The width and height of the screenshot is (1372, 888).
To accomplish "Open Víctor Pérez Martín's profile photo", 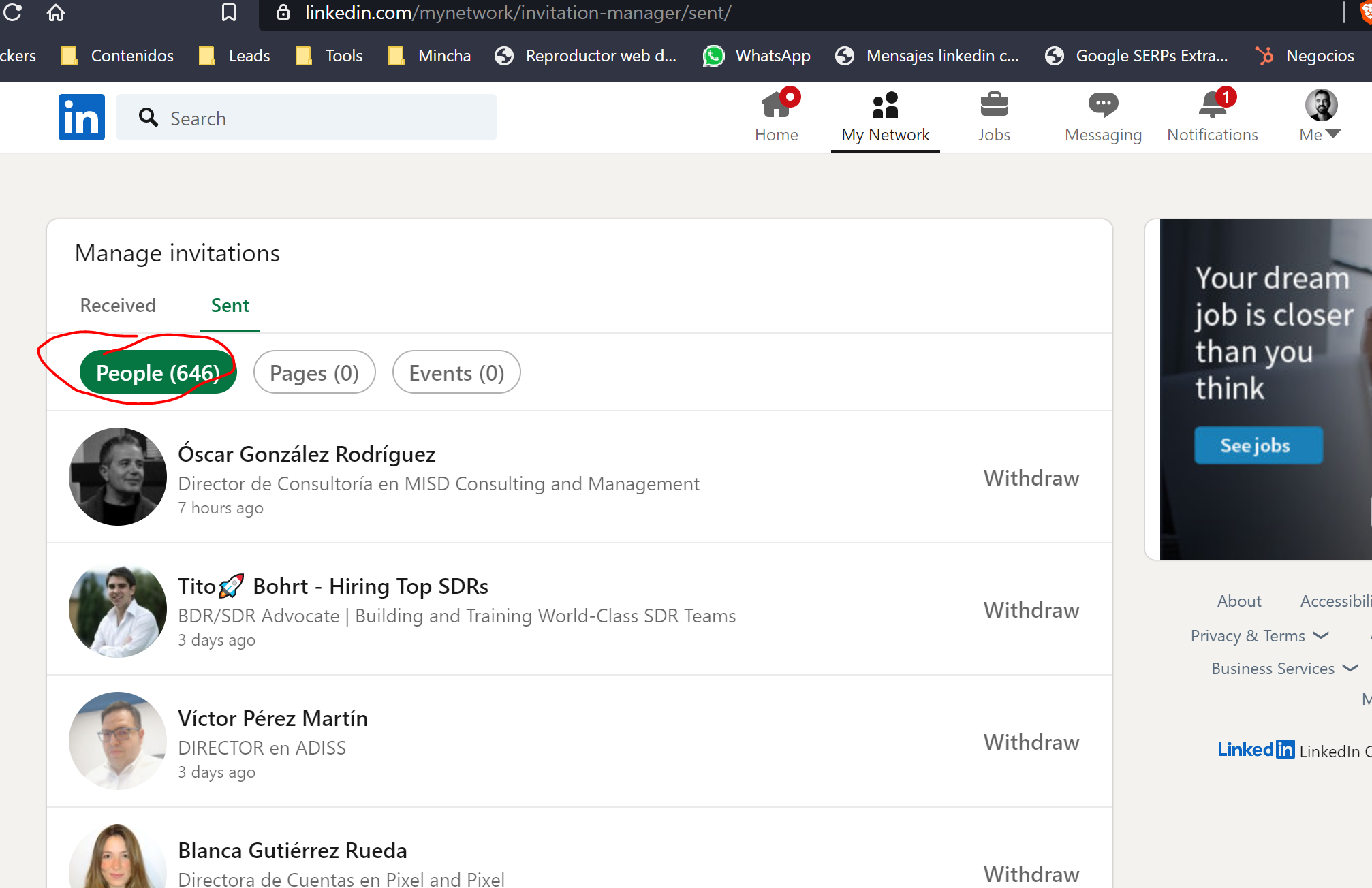I will click(x=118, y=741).
